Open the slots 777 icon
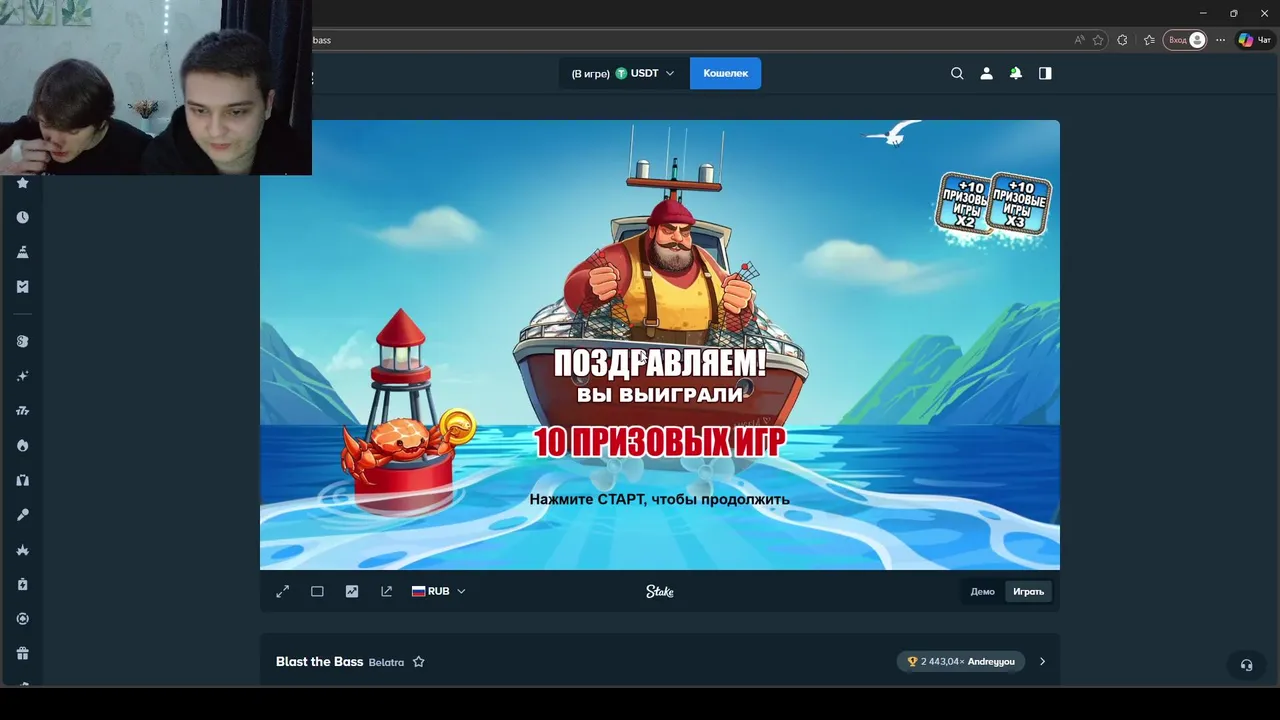 22,410
